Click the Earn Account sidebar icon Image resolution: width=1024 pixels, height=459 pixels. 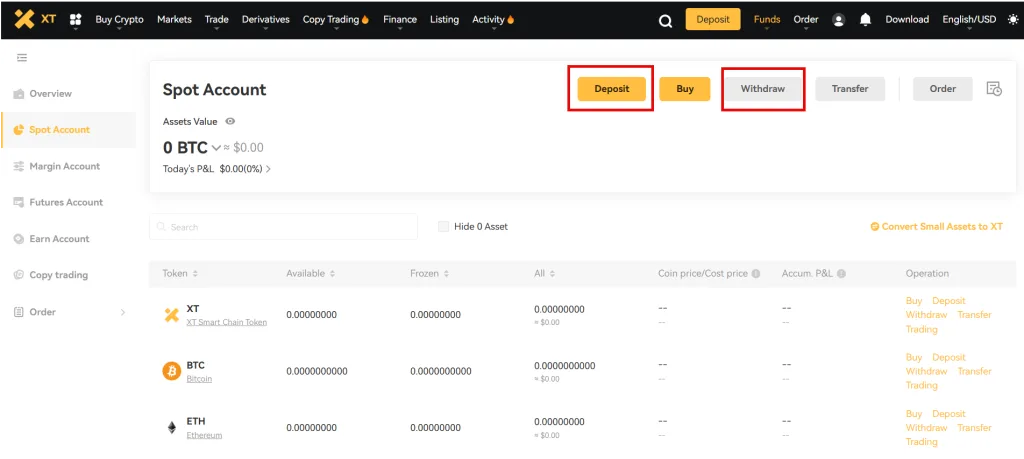pos(19,239)
